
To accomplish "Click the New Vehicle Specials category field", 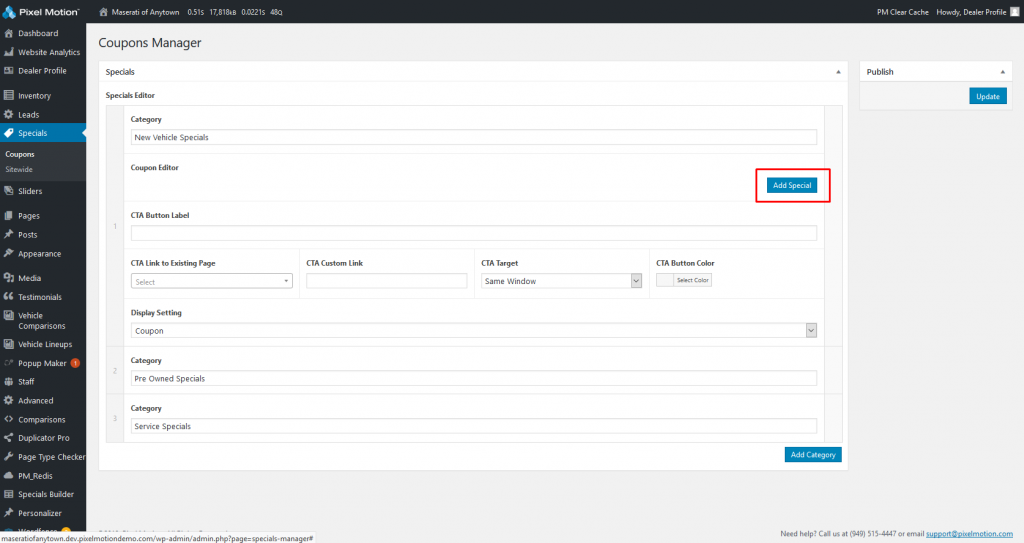I will pyautogui.click(x=474, y=137).
